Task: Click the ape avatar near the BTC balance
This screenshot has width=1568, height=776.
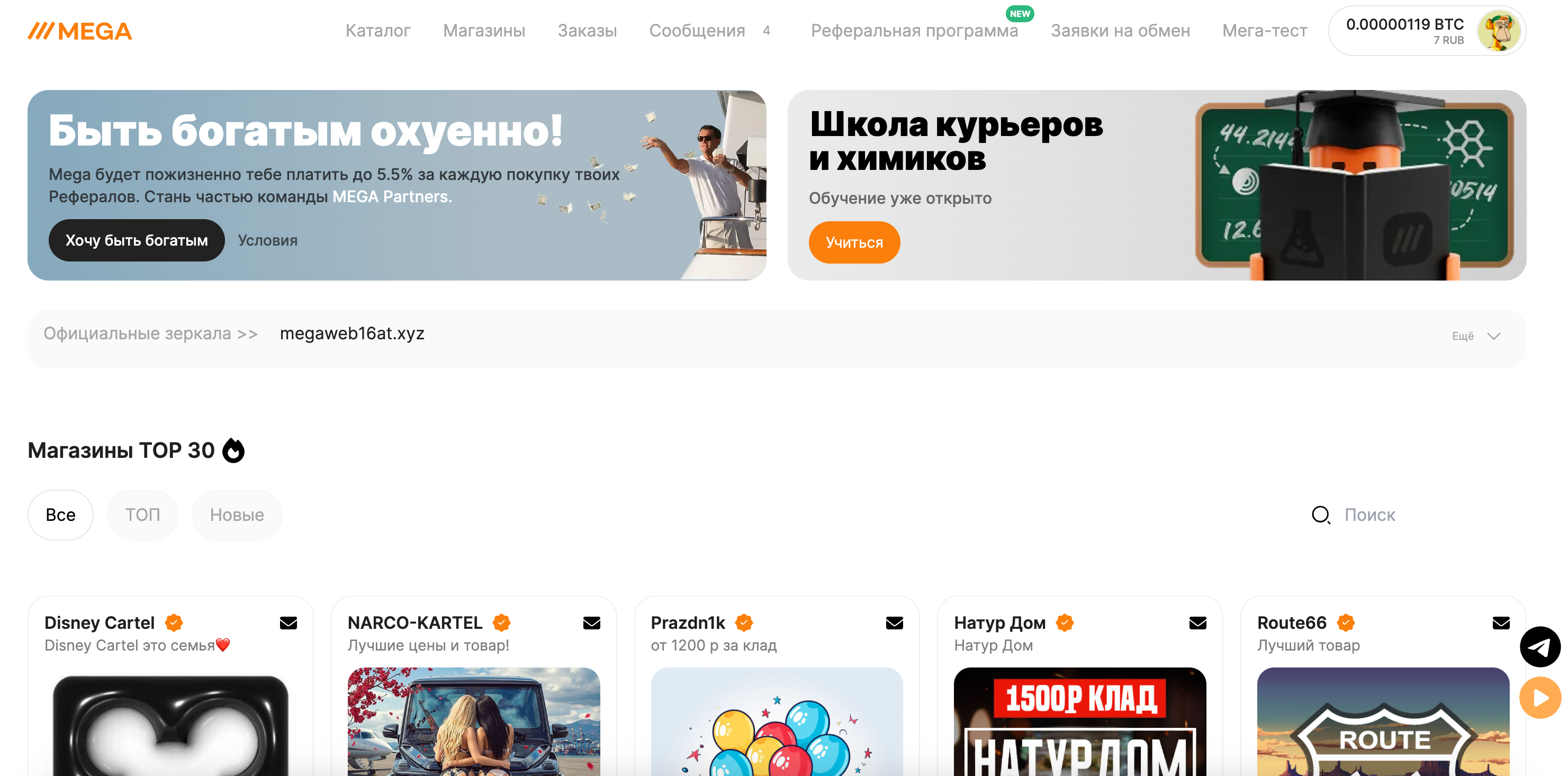Action: click(x=1501, y=31)
